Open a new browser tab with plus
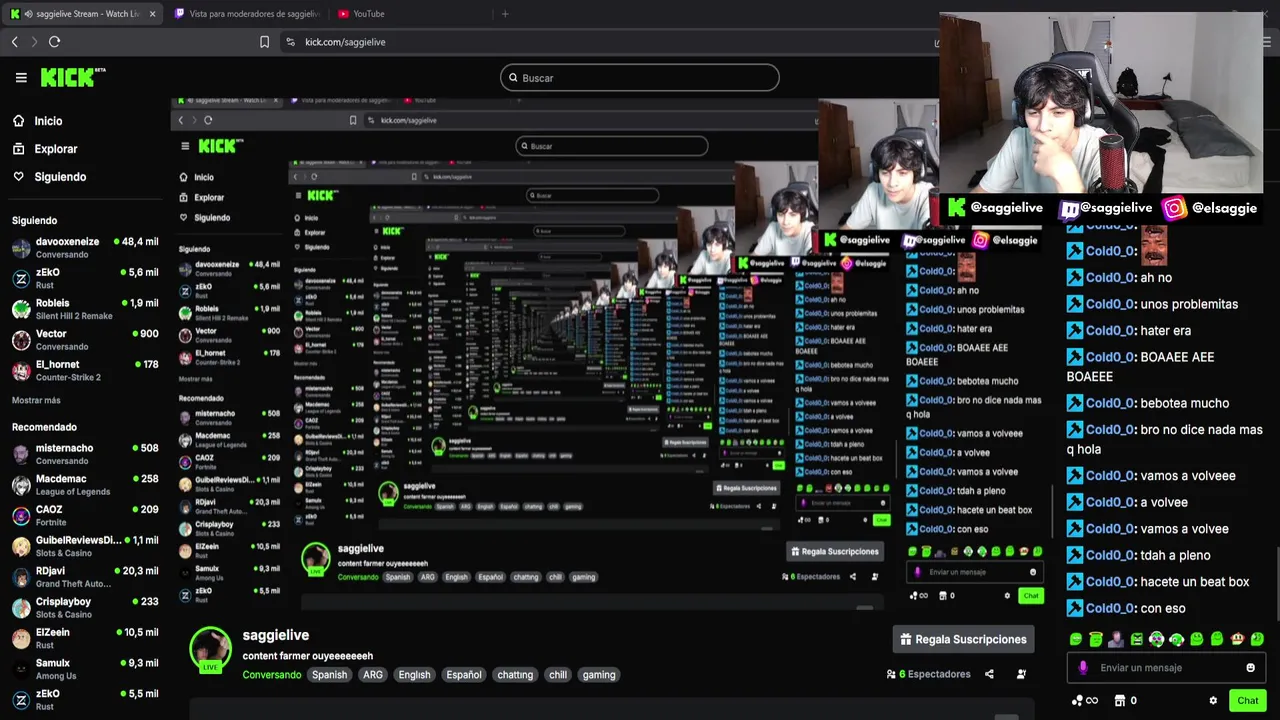The width and height of the screenshot is (1280, 720). click(505, 14)
